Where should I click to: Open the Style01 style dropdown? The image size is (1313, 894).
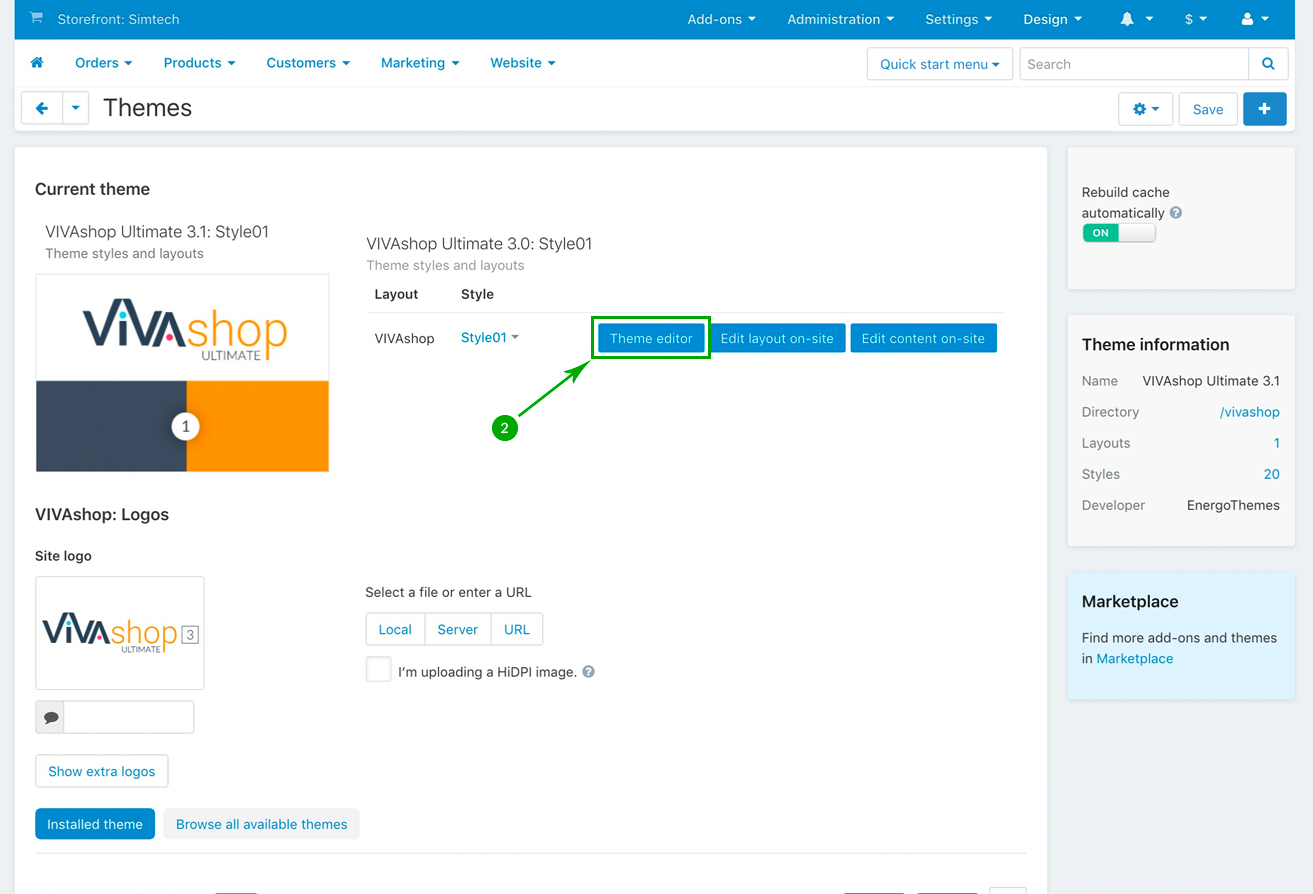(x=490, y=338)
